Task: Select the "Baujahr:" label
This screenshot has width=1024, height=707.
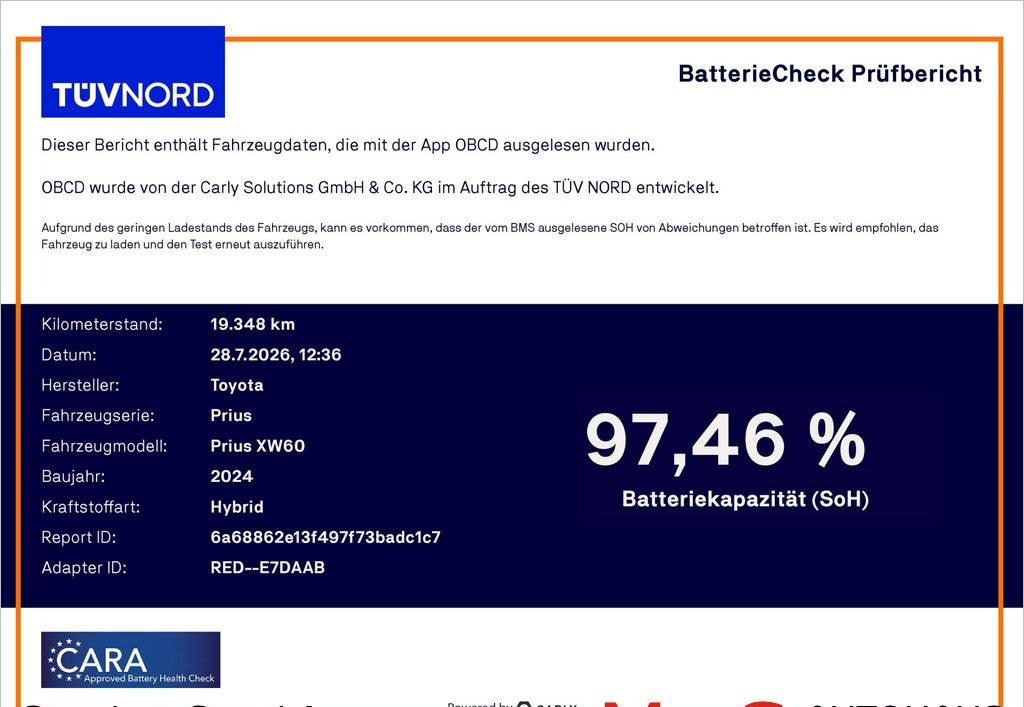Action: click(x=73, y=477)
